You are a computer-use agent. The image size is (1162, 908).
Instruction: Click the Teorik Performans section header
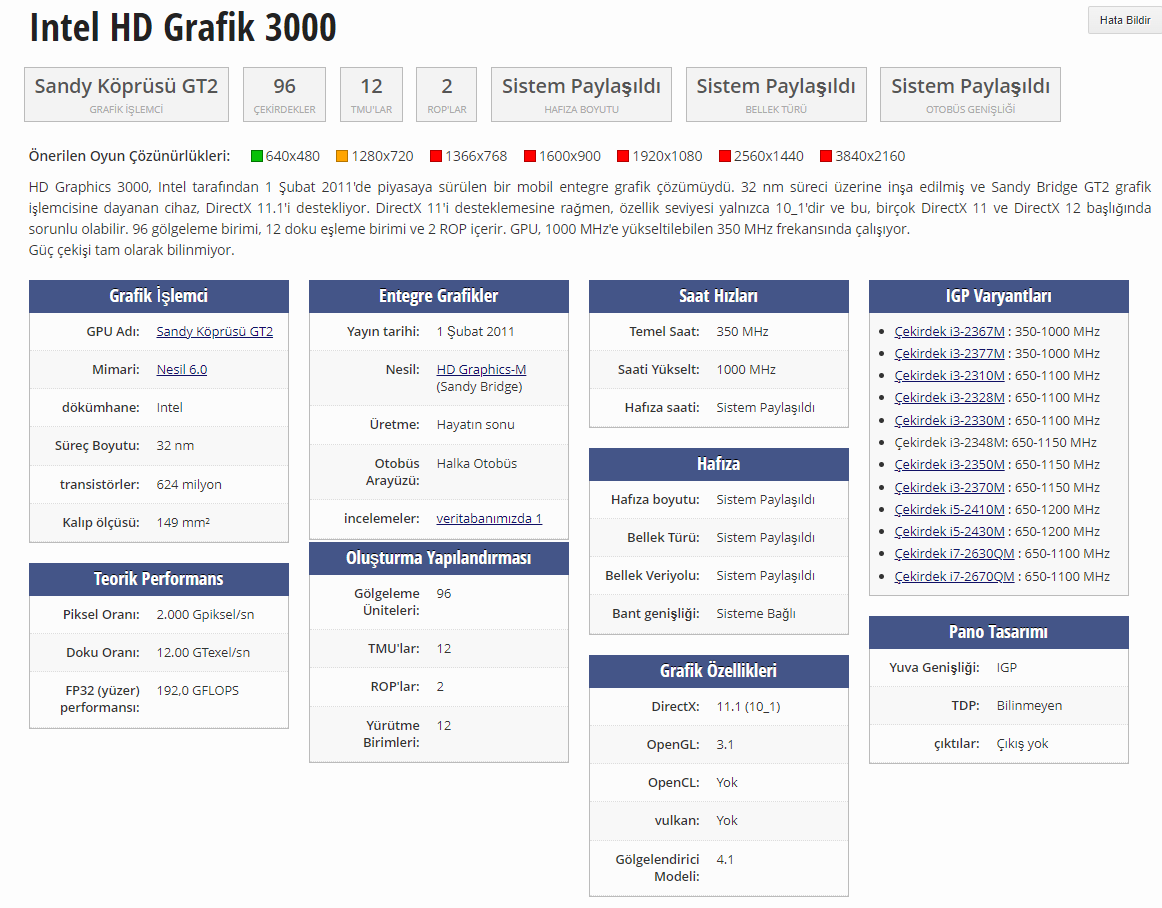pyautogui.click(x=159, y=579)
